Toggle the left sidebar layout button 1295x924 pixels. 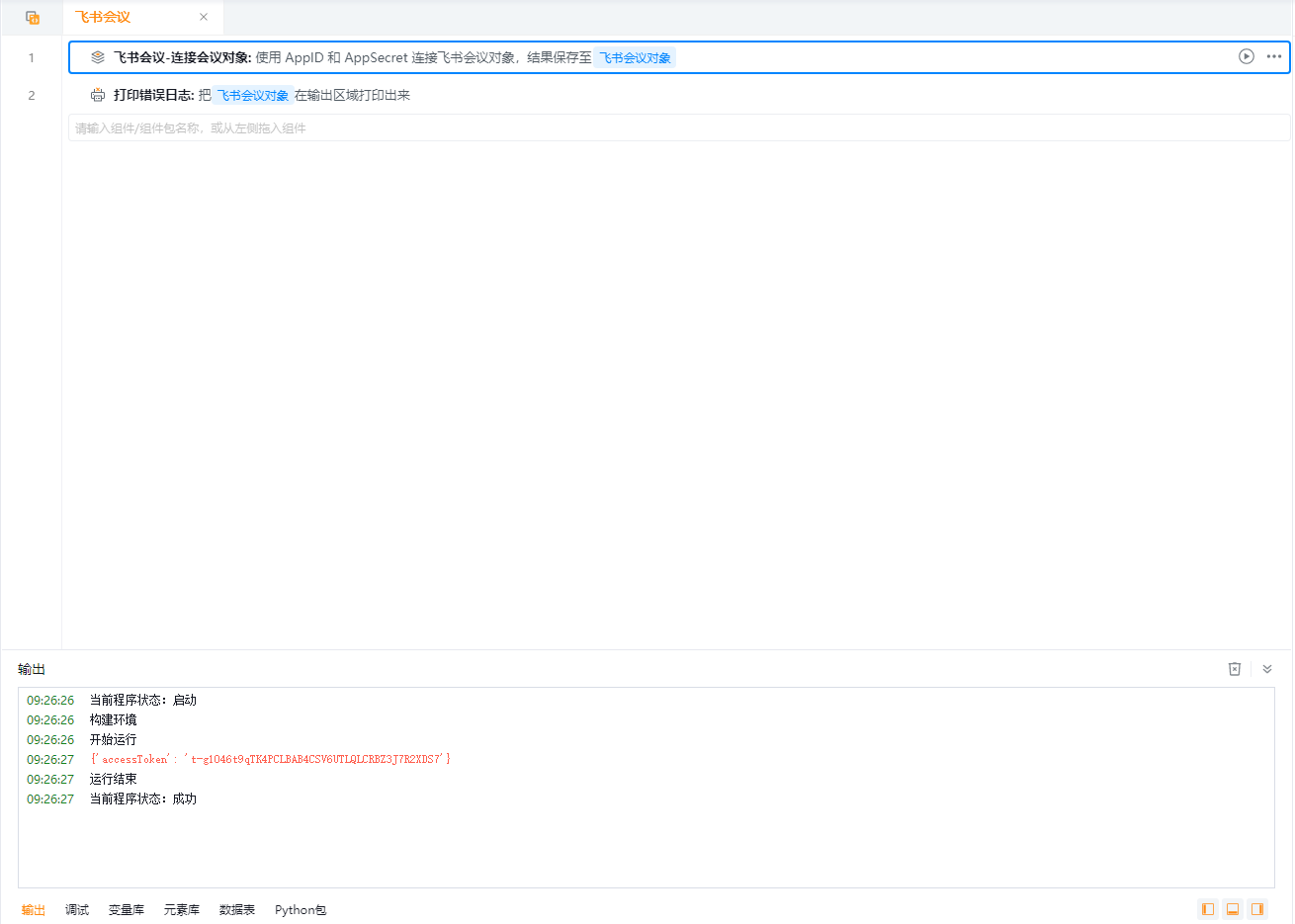coord(1207,909)
